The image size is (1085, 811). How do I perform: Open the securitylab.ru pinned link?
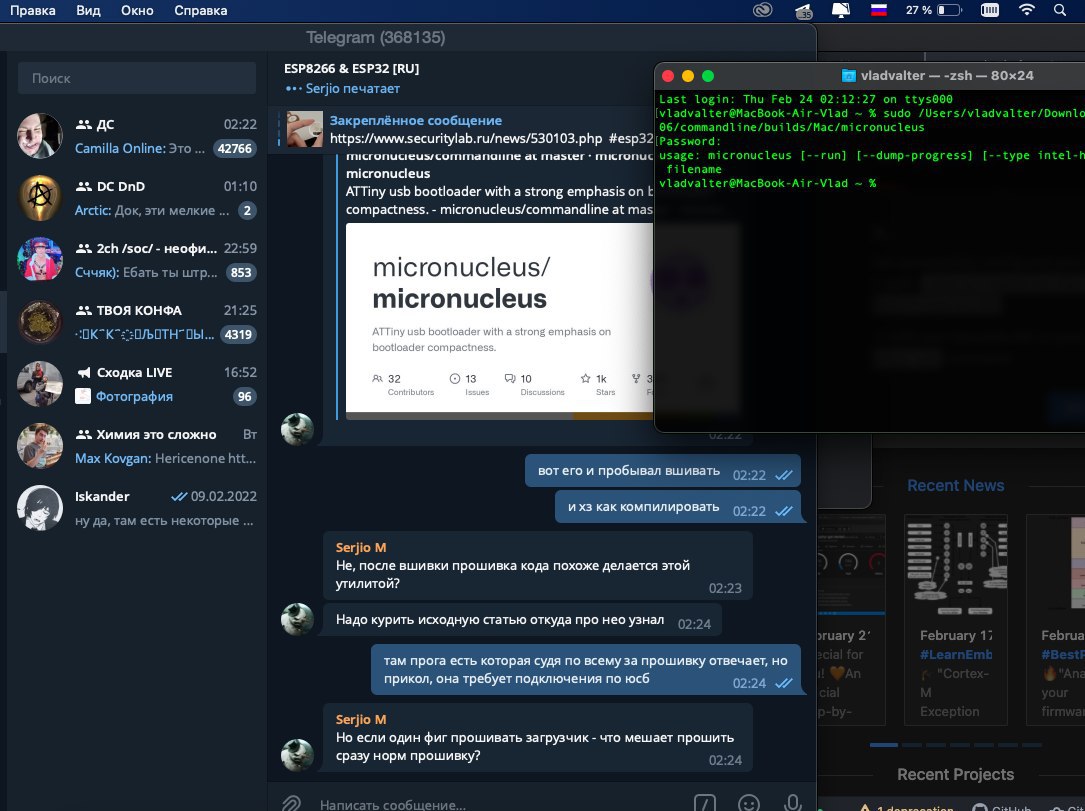point(466,138)
